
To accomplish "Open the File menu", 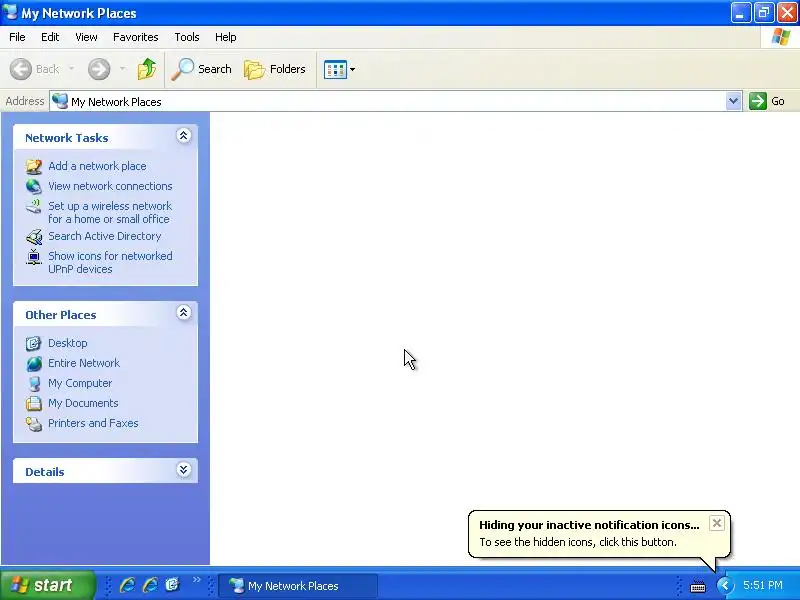I will [x=17, y=37].
